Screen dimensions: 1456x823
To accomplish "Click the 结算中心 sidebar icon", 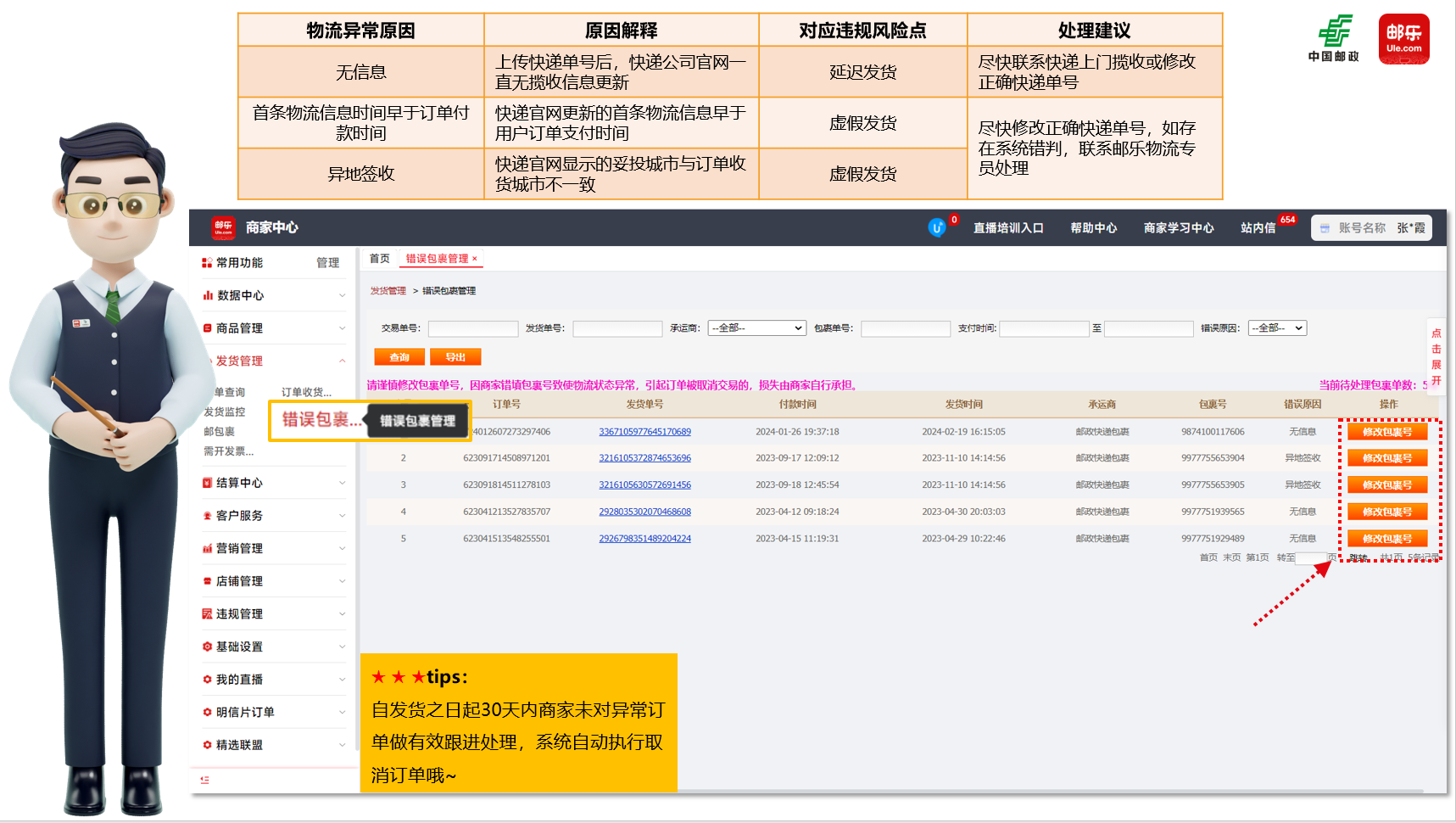I will [208, 483].
